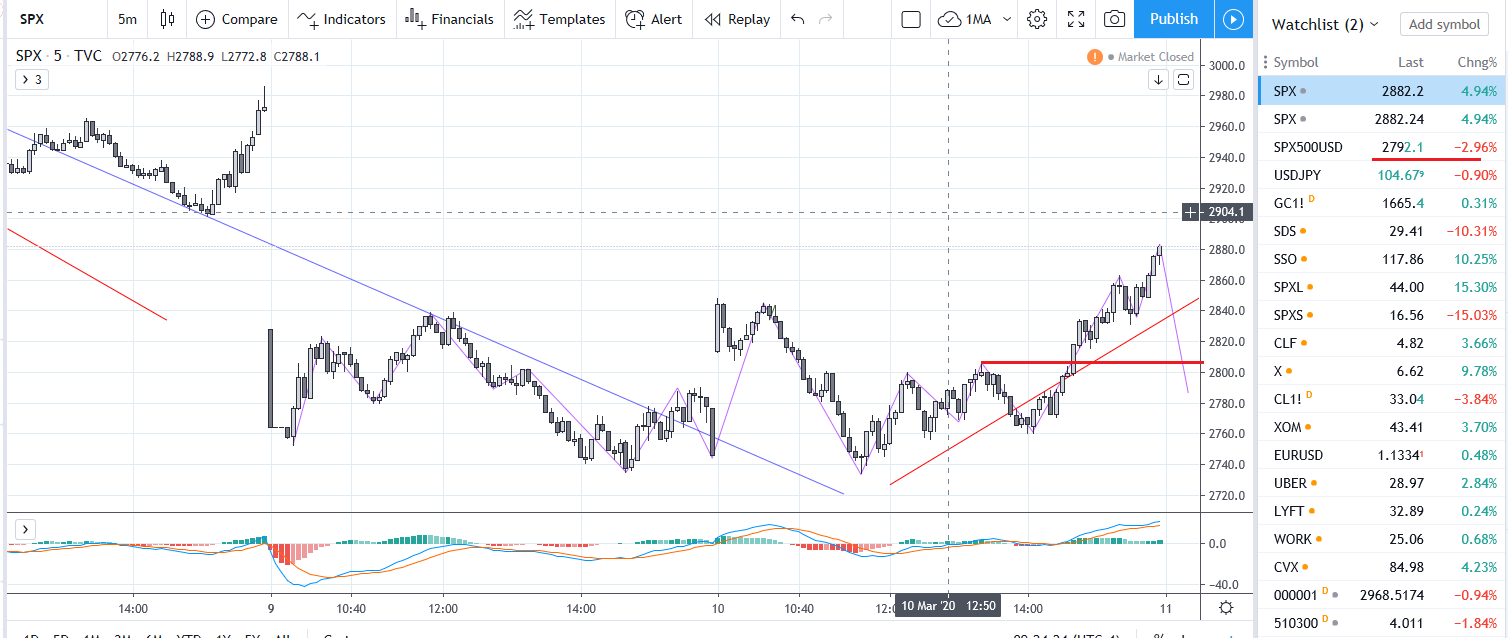Select CL1! crude futures row
Image resolution: width=1508 pixels, height=638 pixels.
[x=1382, y=399]
